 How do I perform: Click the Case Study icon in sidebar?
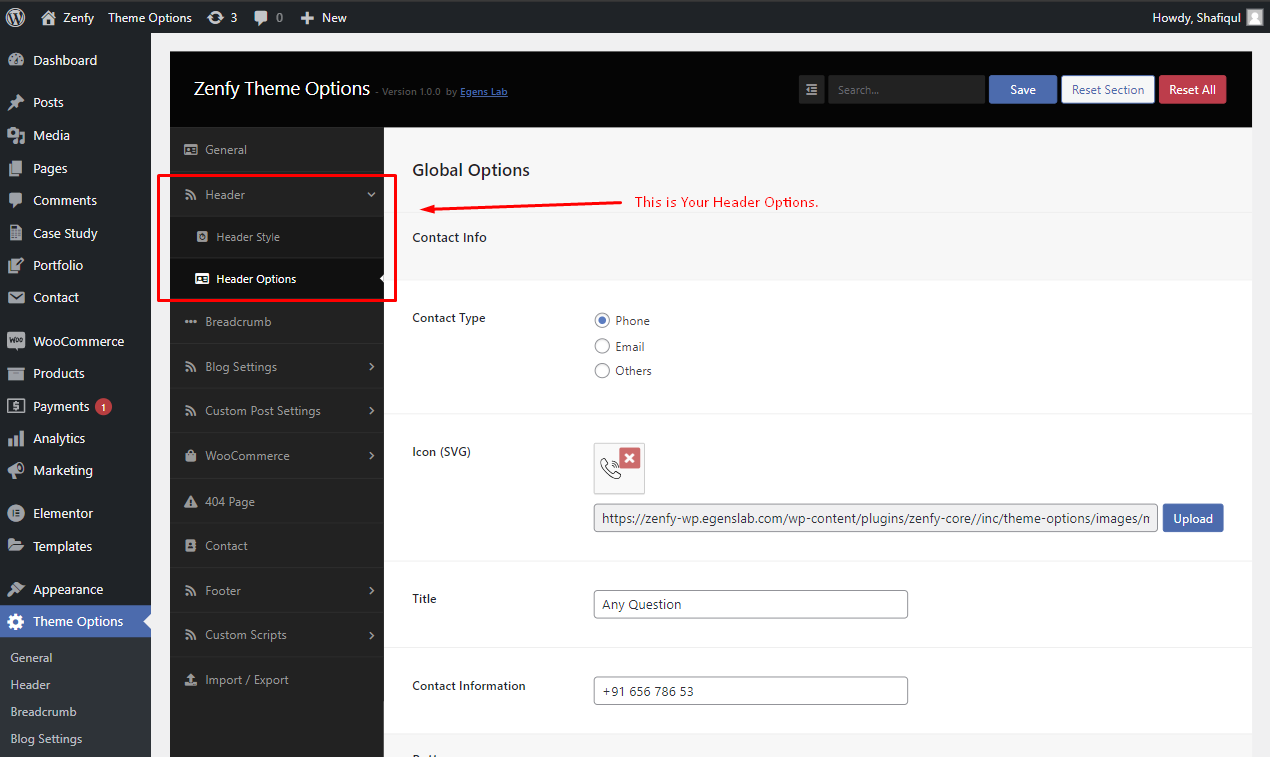click(16, 233)
